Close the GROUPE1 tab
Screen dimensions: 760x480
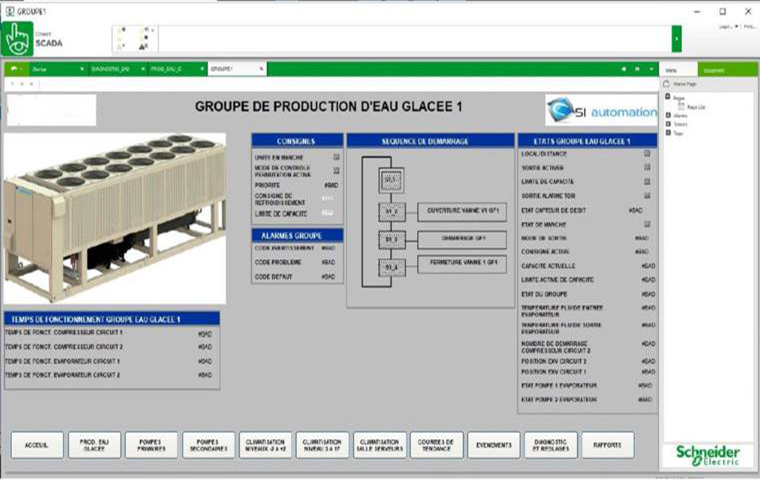(x=262, y=69)
